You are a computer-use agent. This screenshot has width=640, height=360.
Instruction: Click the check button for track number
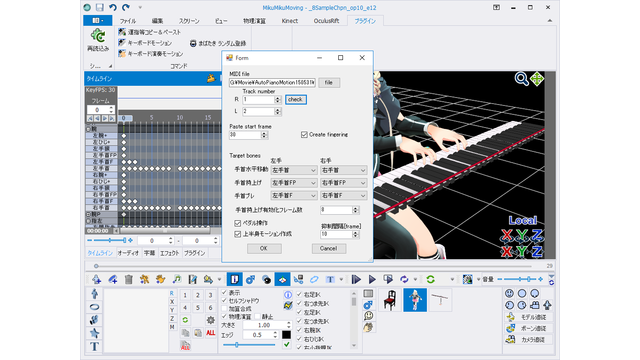pyautogui.click(x=296, y=100)
